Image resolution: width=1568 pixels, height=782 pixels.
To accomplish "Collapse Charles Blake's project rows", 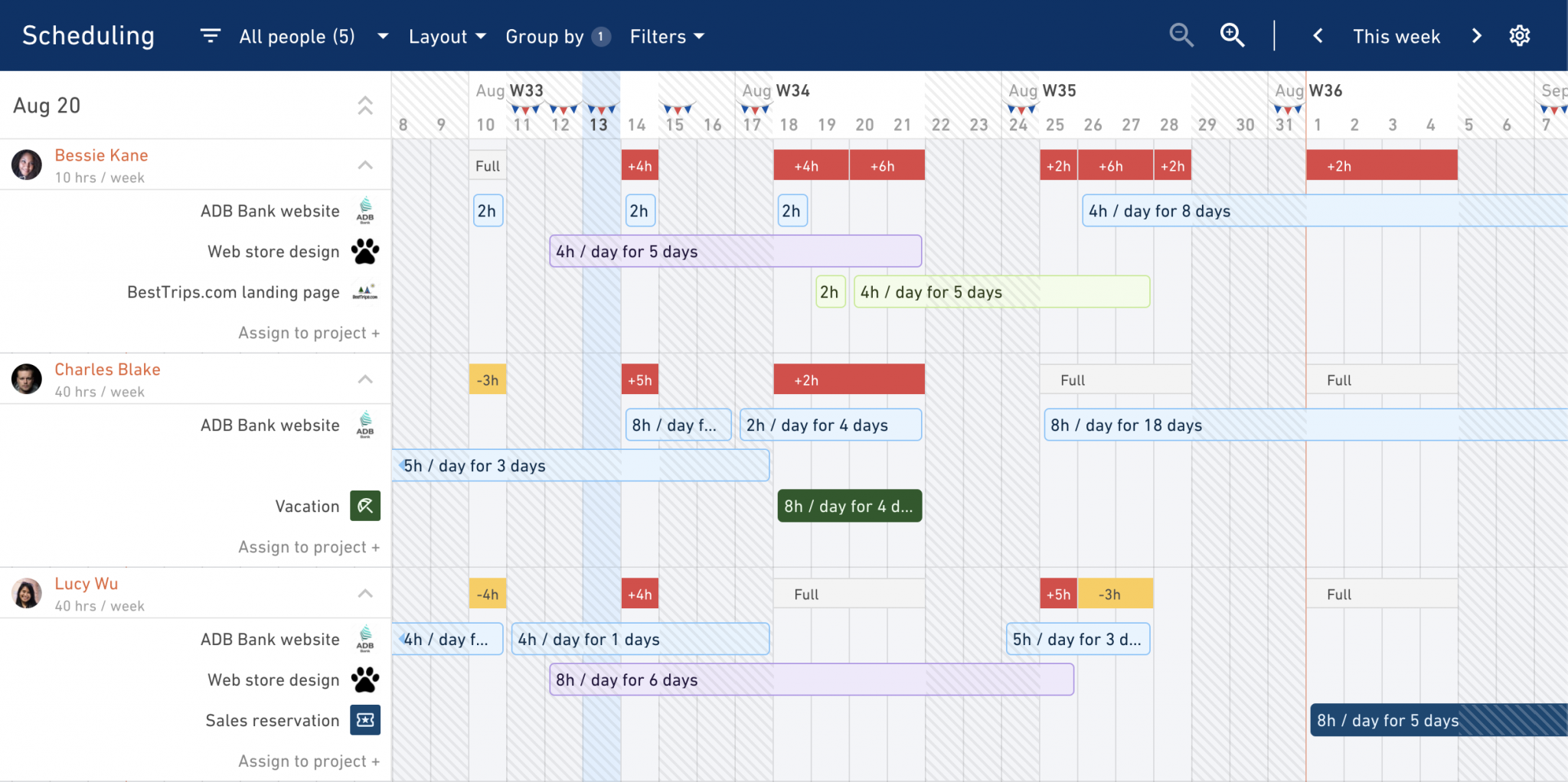I will tap(365, 380).
